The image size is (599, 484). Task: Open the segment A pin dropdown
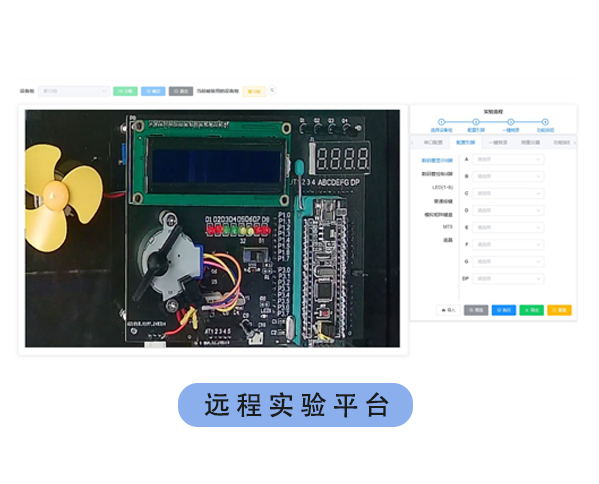pyautogui.click(x=508, y=159)
